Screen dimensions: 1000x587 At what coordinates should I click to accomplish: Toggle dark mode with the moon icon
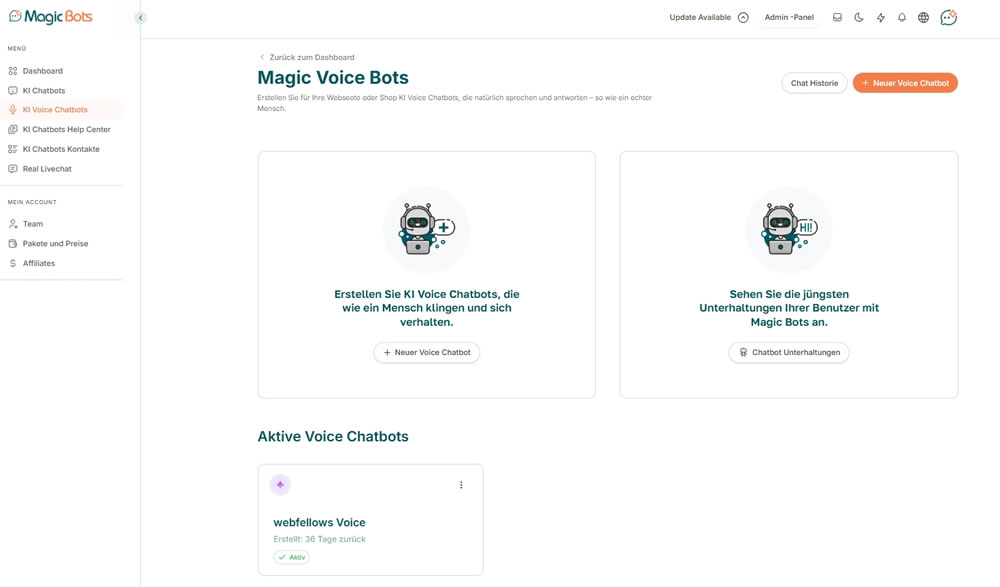pos(859,18)
